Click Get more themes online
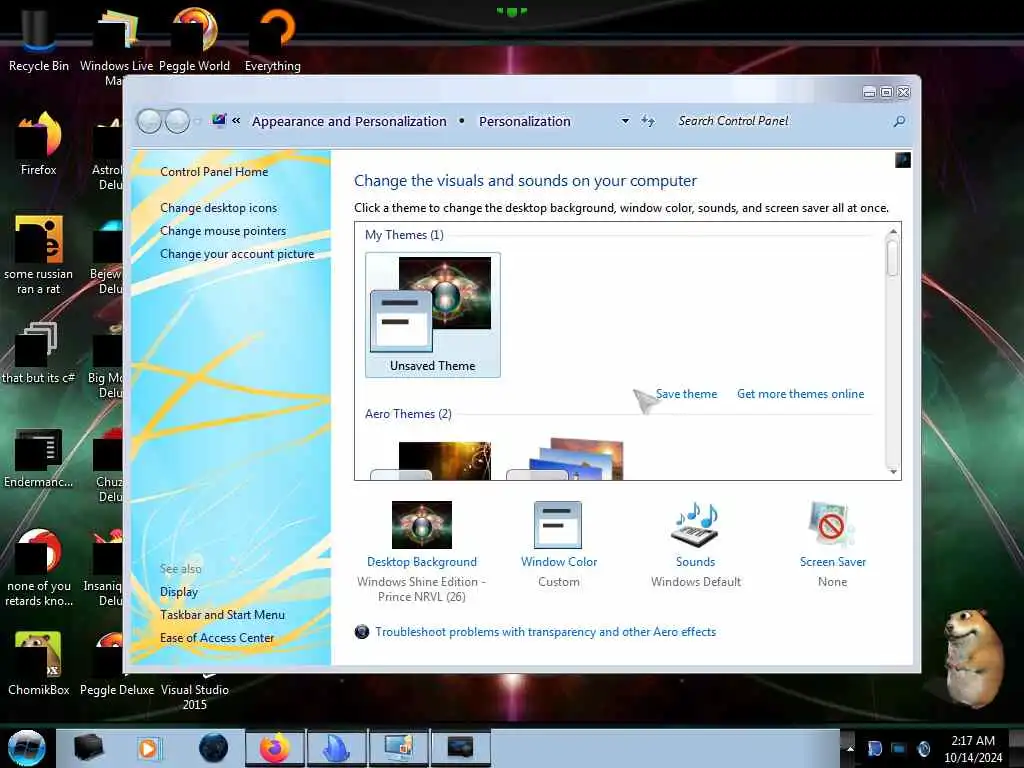The image size is (1024, 768). tap(800, 394)
